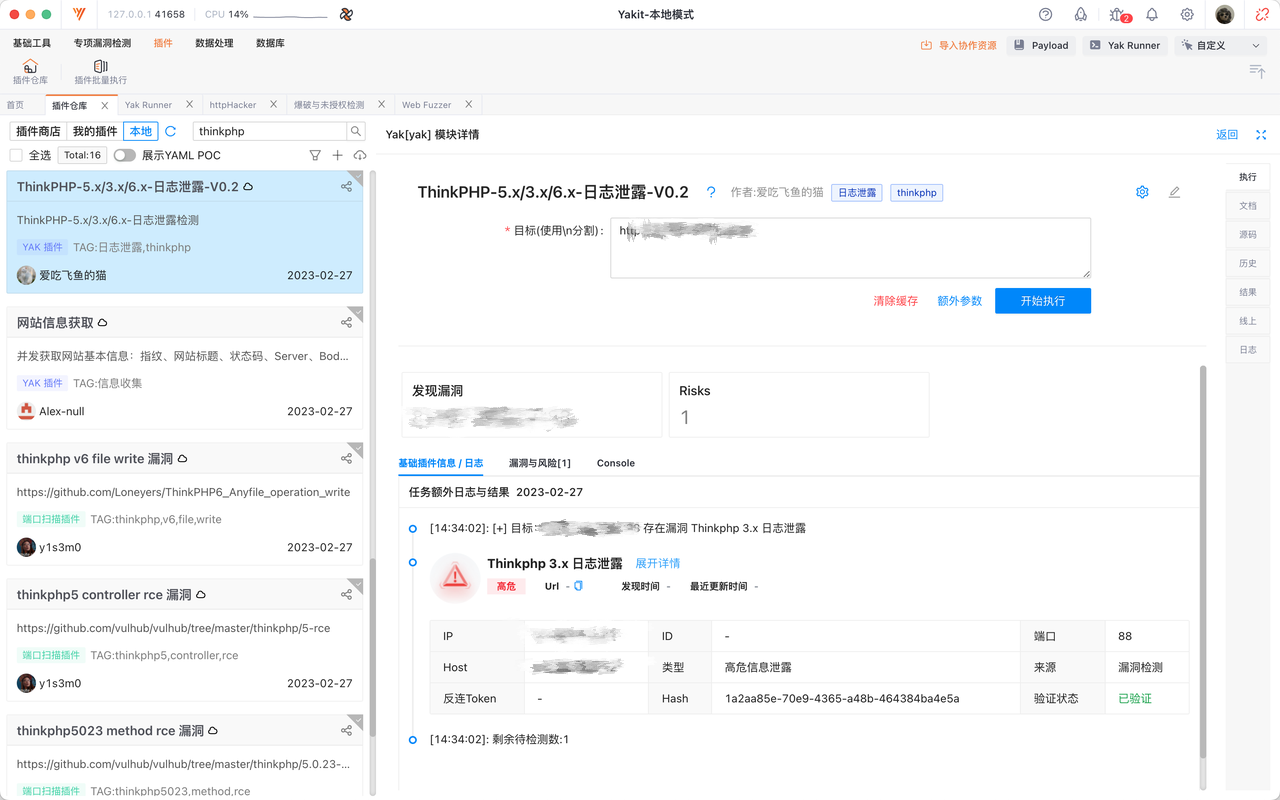The height and width of the screenshot is (800, 1280).
Task: Open 插件仓库 toolbar icon under the menu
Action: pos(30,72)
